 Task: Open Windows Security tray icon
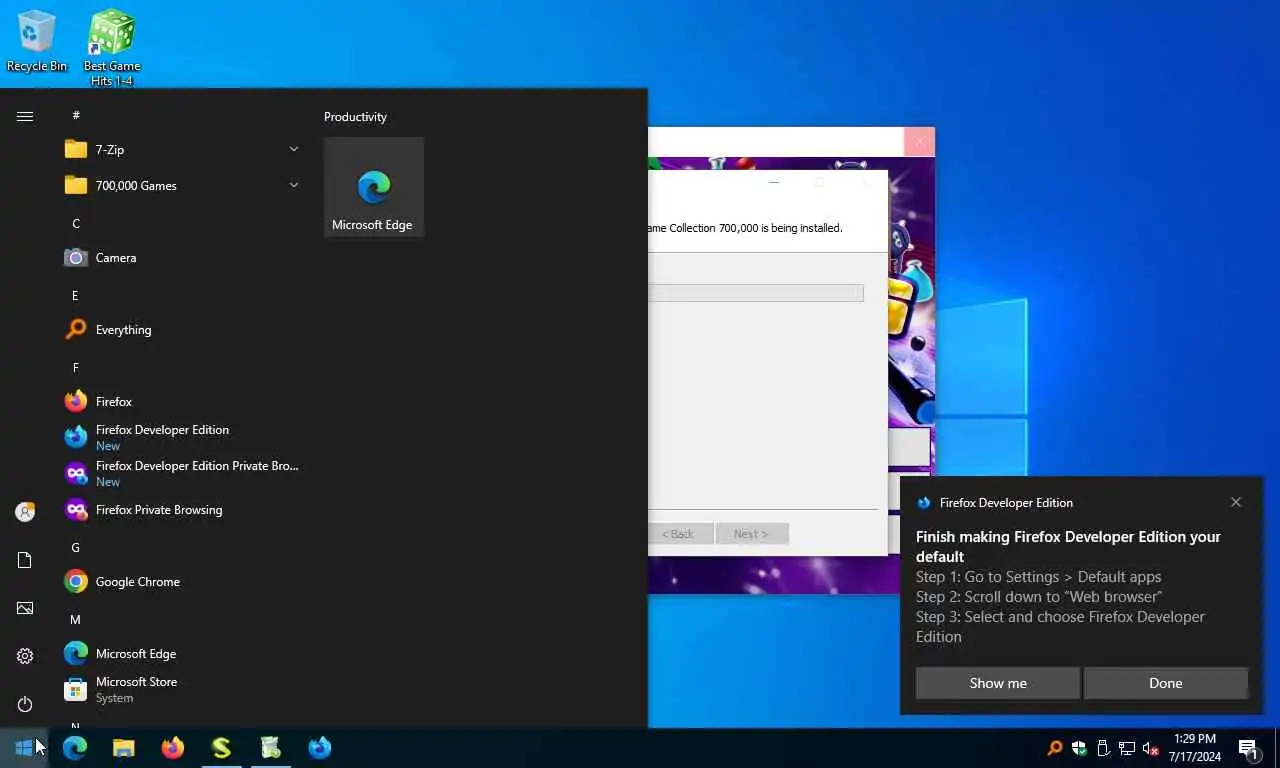pyautogui.click(x=1079, y=748)
